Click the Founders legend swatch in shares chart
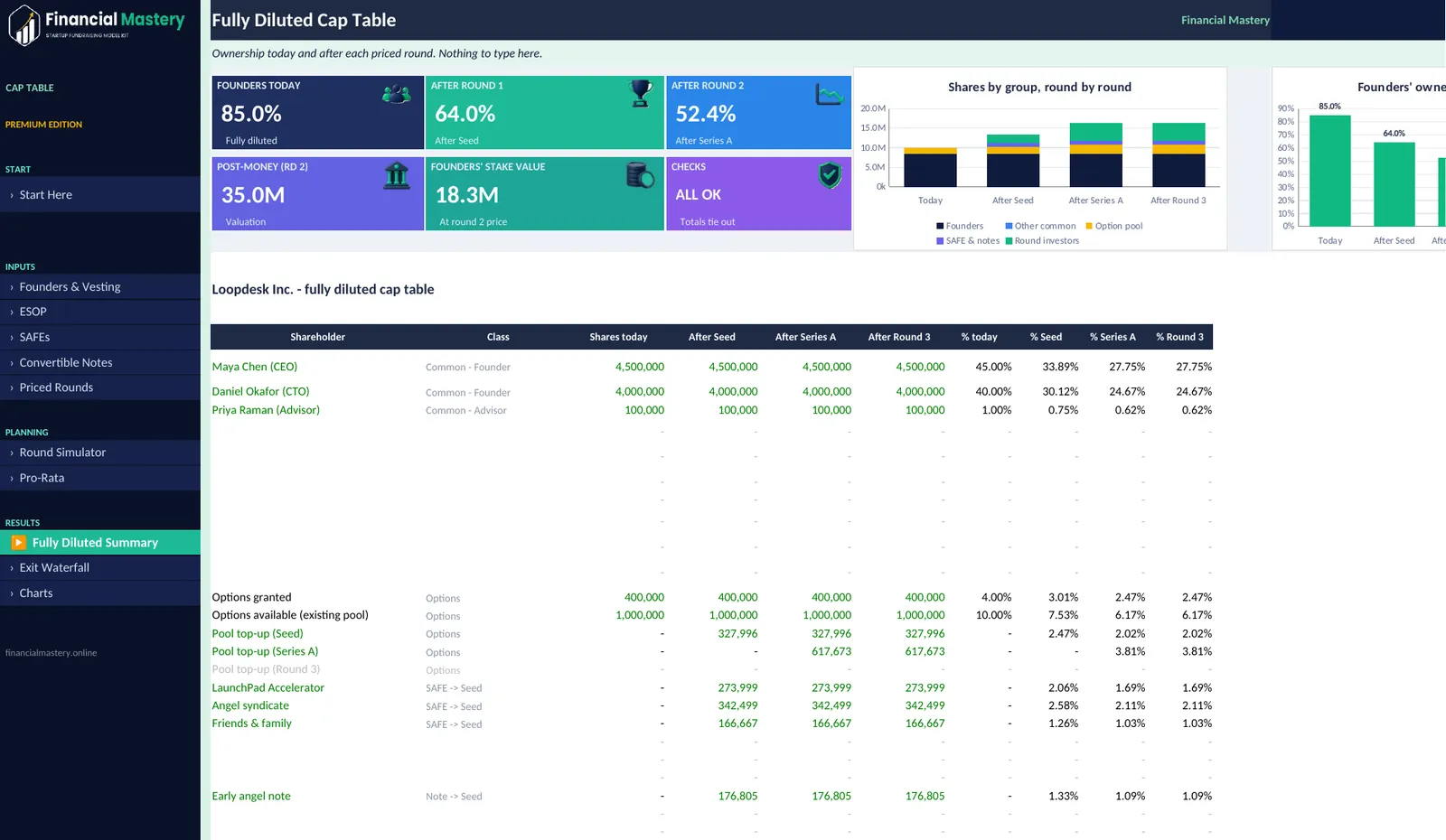 [940, 226]
